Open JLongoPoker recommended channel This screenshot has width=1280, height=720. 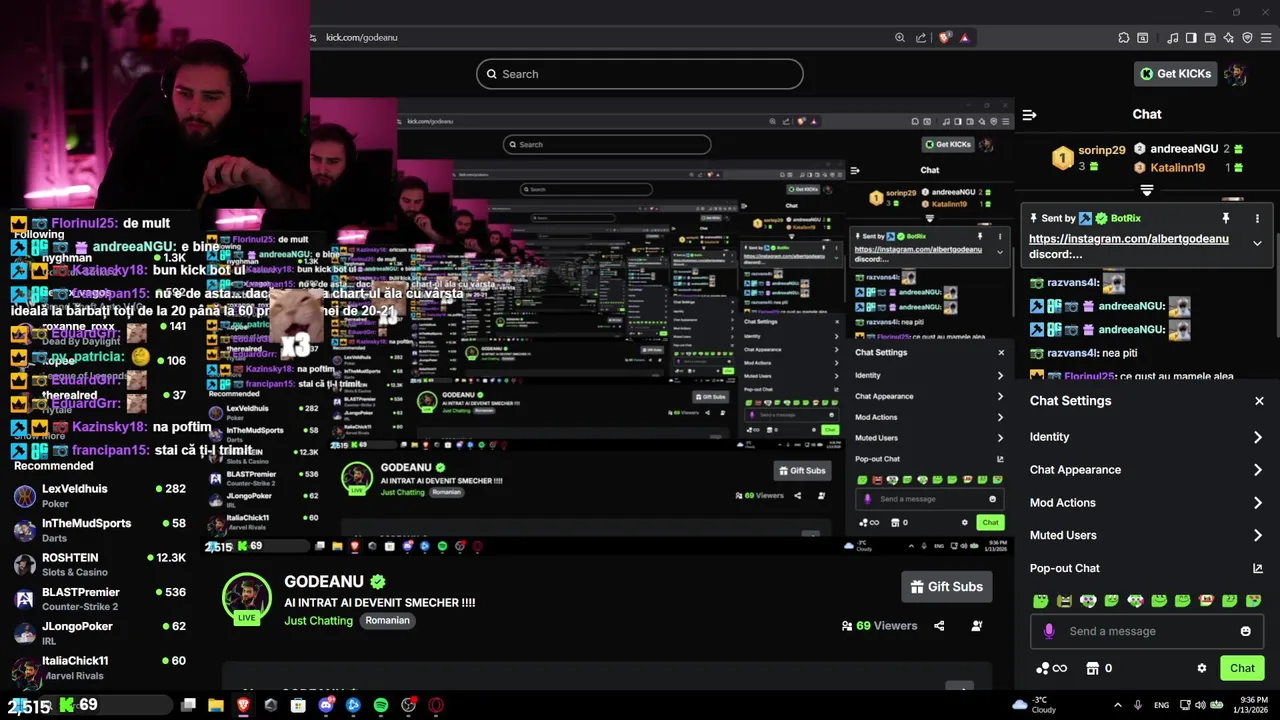pyautogui.click(x=100, y=633)
